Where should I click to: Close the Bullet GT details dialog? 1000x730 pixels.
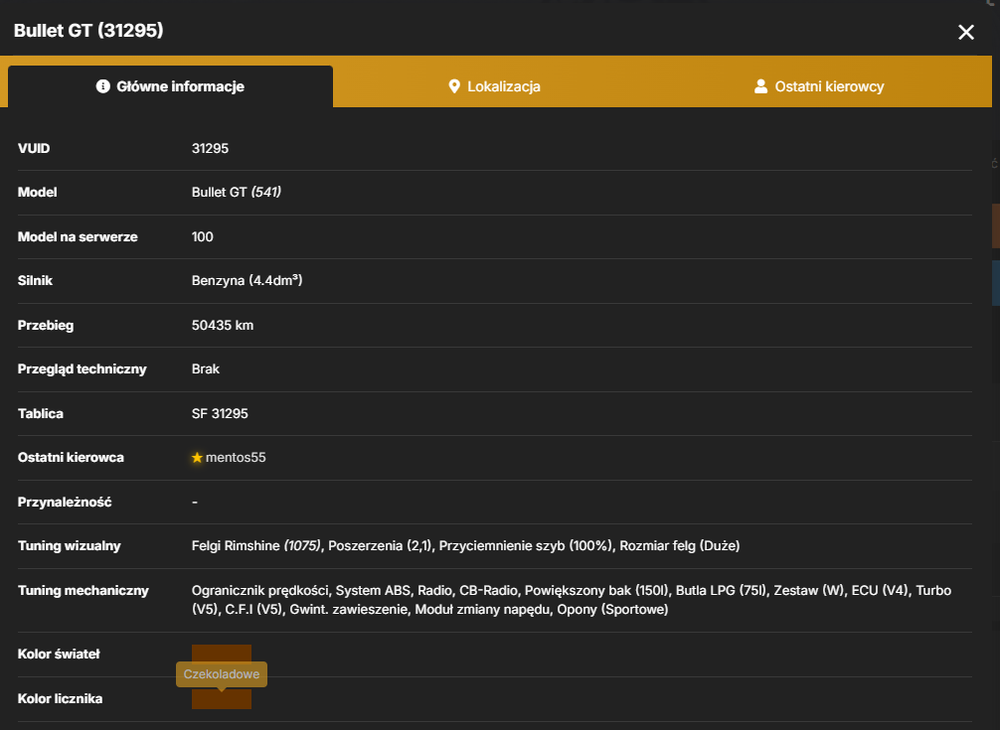[966, 32]
